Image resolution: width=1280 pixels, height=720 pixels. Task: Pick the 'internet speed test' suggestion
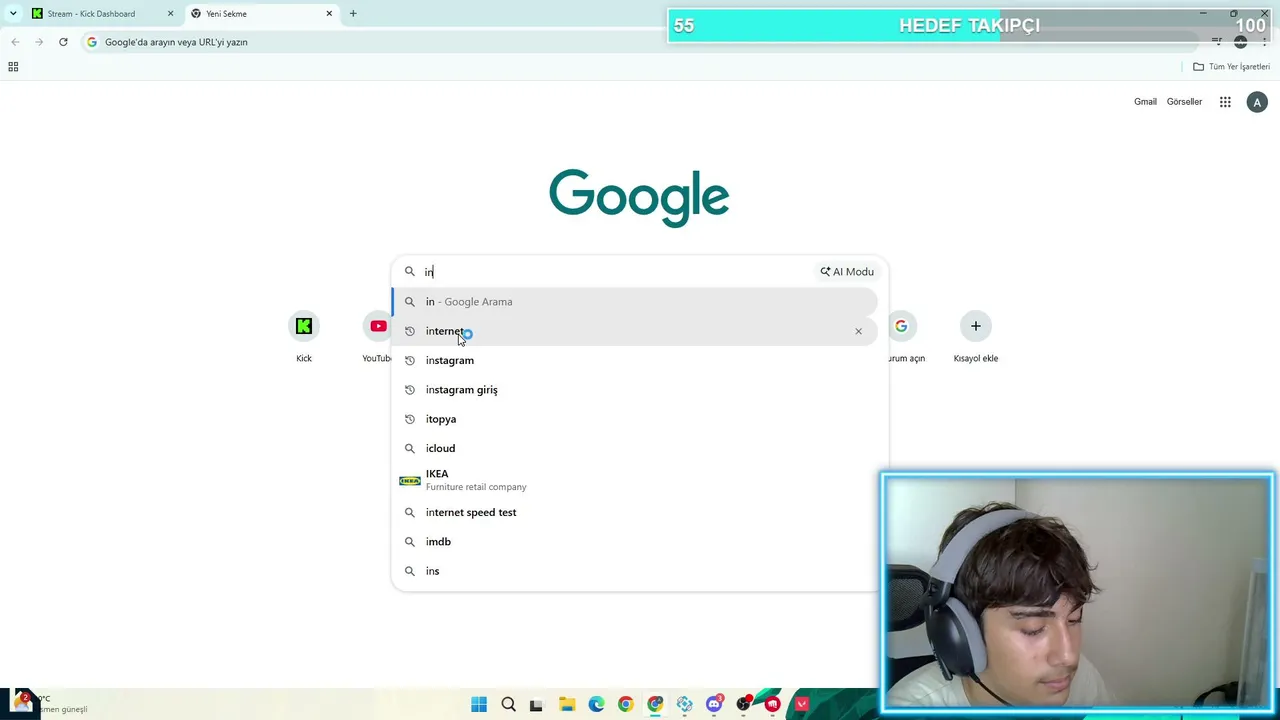coord(635,513)
